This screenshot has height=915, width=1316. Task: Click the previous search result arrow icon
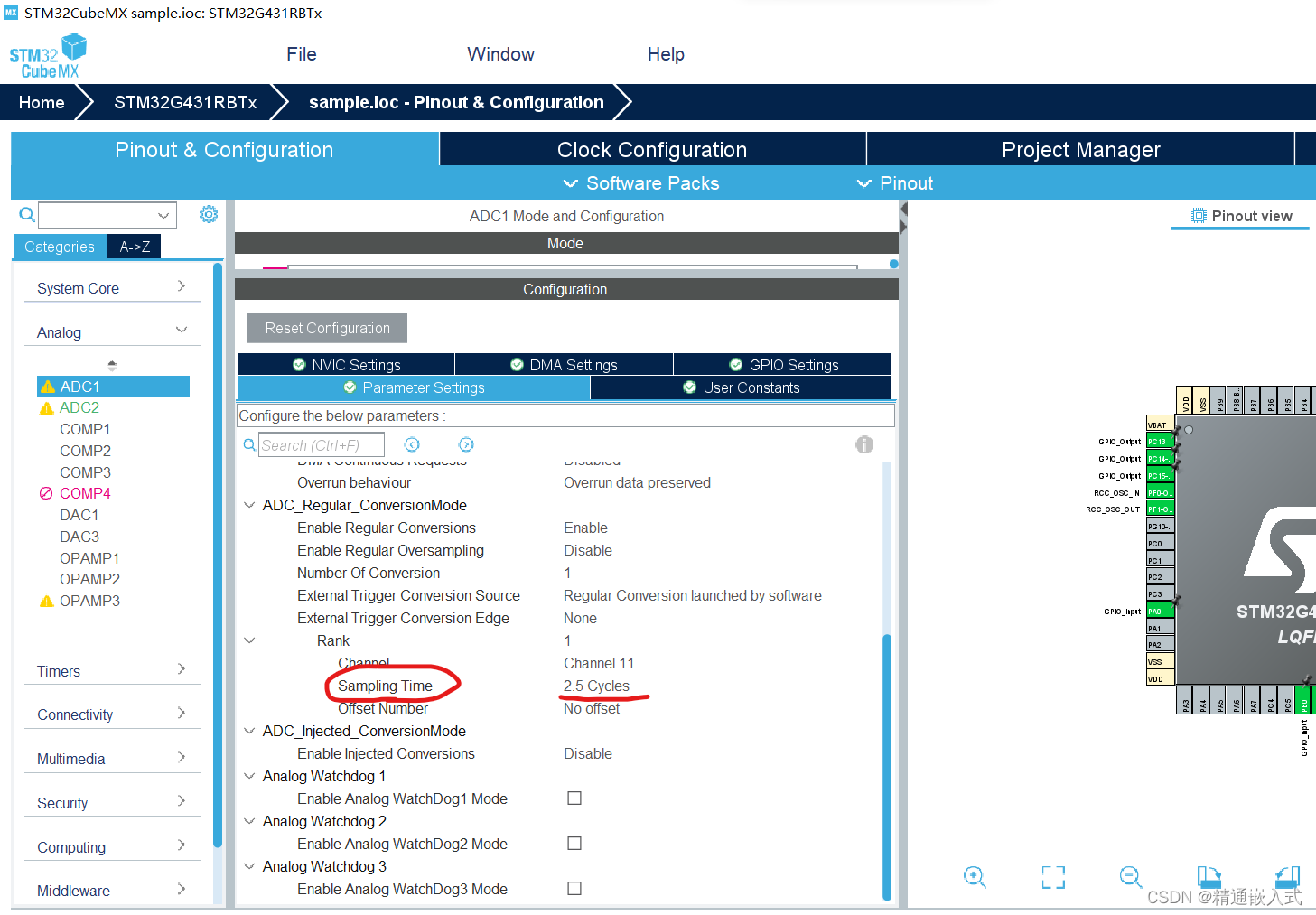tap(412, 444)
